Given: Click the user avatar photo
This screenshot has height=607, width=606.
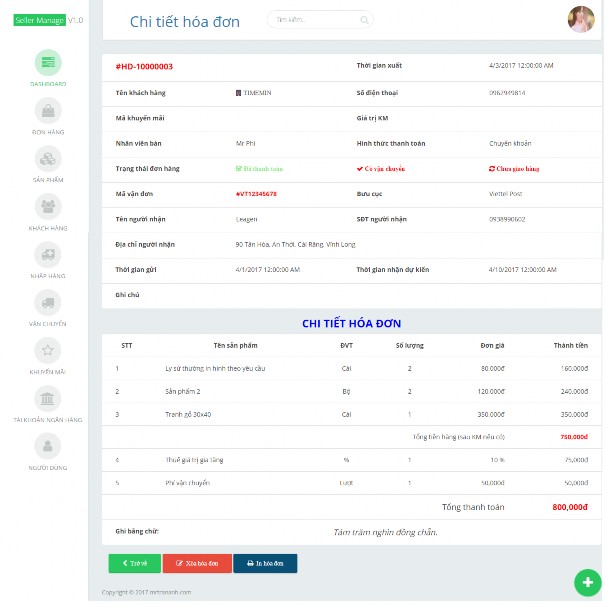Looking at the screenshot, I should (581, 19).
